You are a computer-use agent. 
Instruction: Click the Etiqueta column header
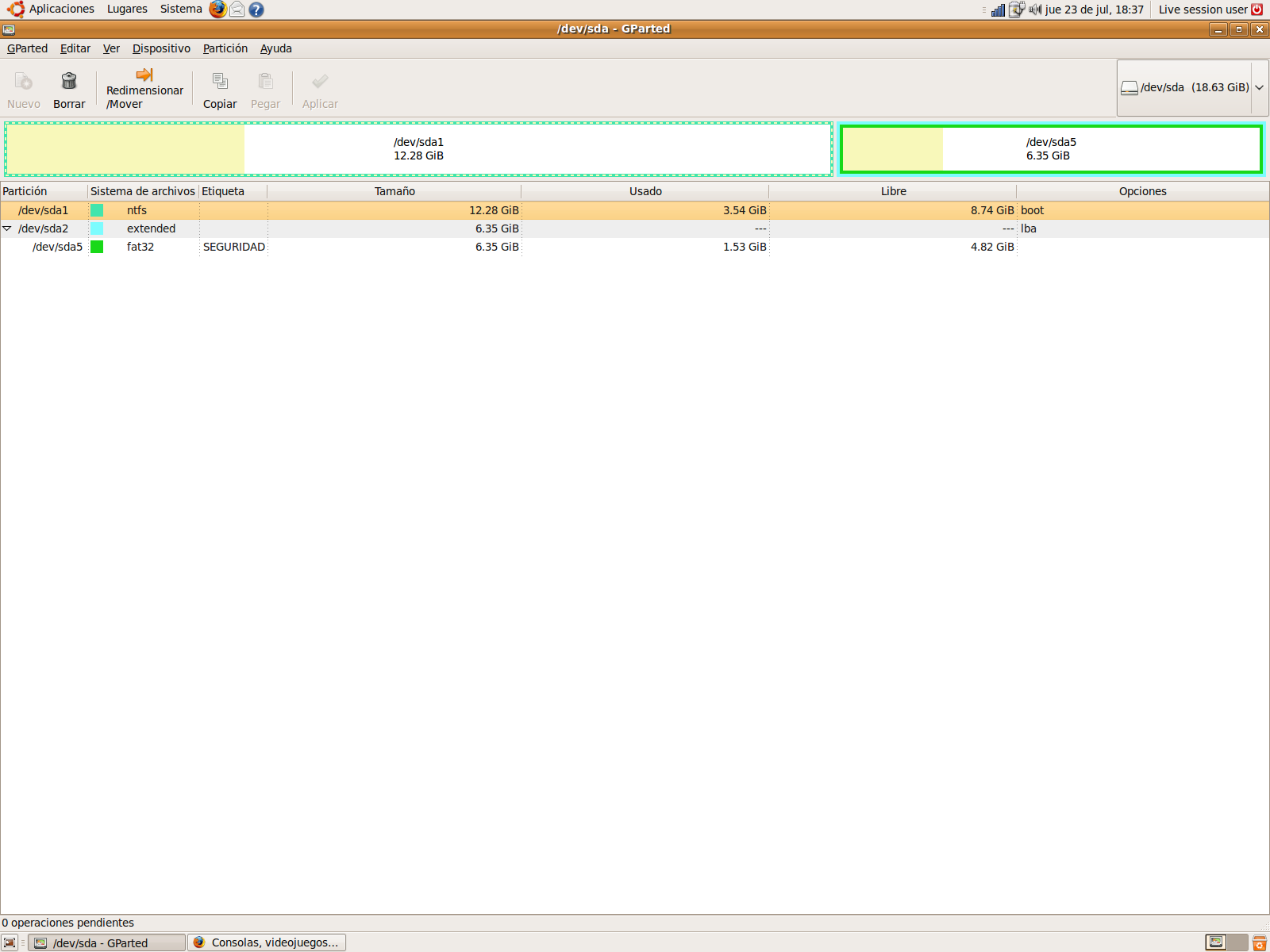pos(233,191)
